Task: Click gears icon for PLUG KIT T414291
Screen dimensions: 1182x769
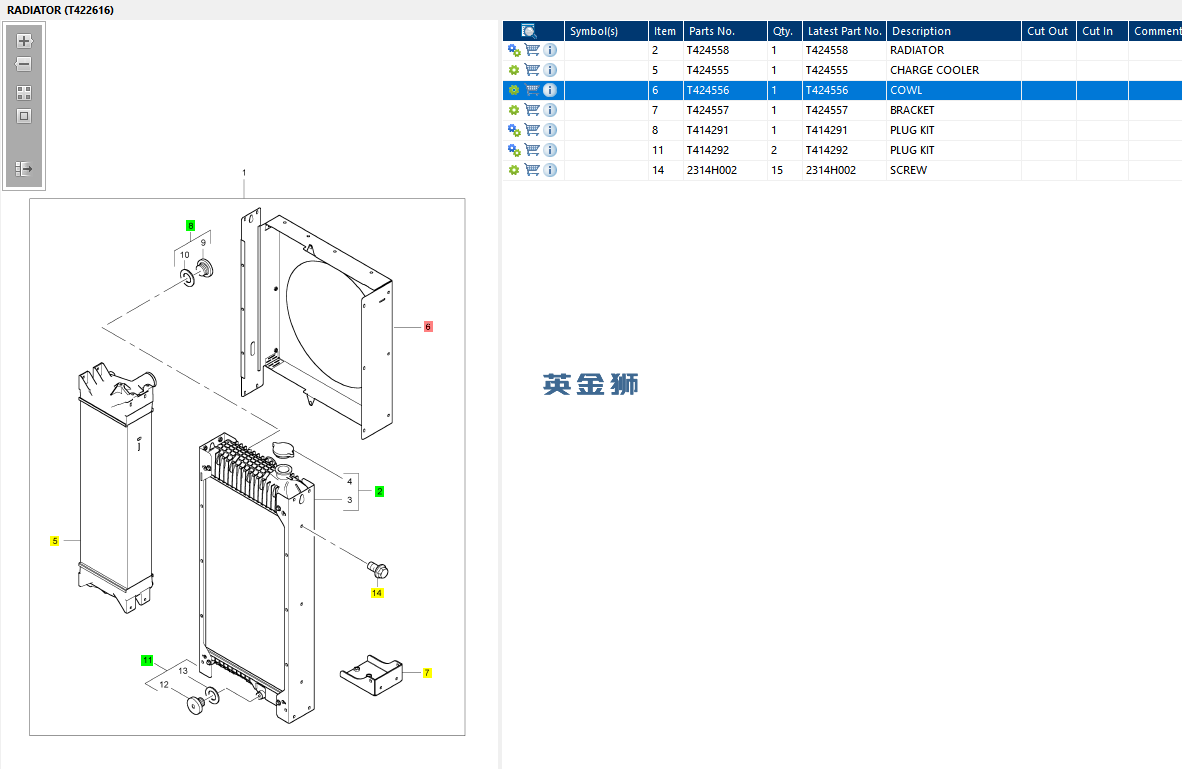Action: (x=514, y=130)
